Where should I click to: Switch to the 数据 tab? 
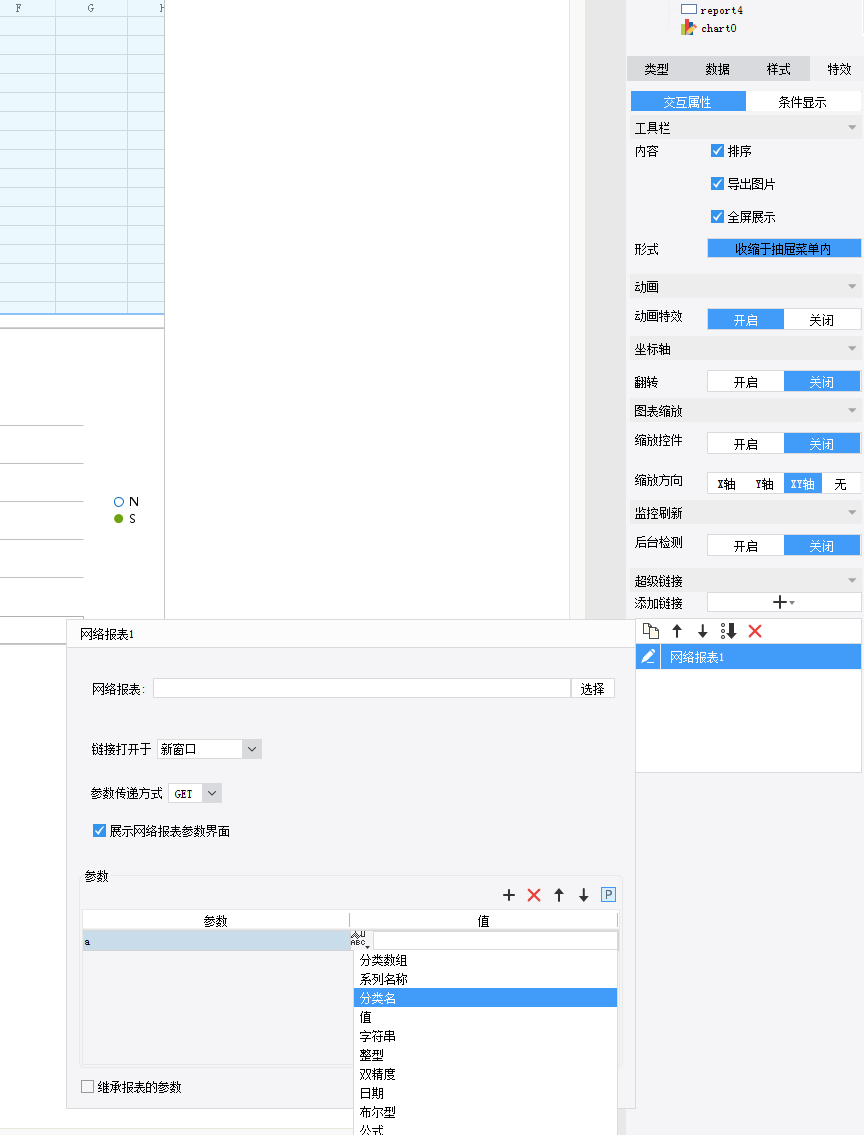717,69
